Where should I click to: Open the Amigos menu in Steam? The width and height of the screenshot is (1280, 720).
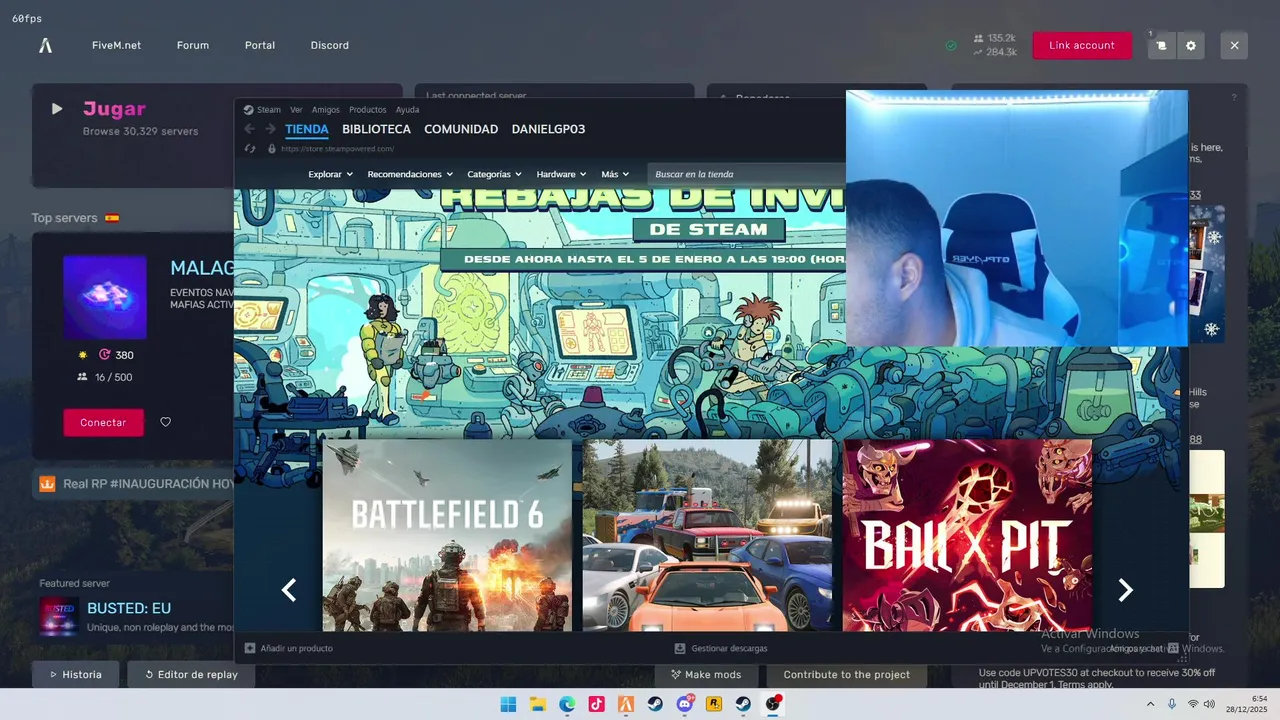tap(326, 110)
